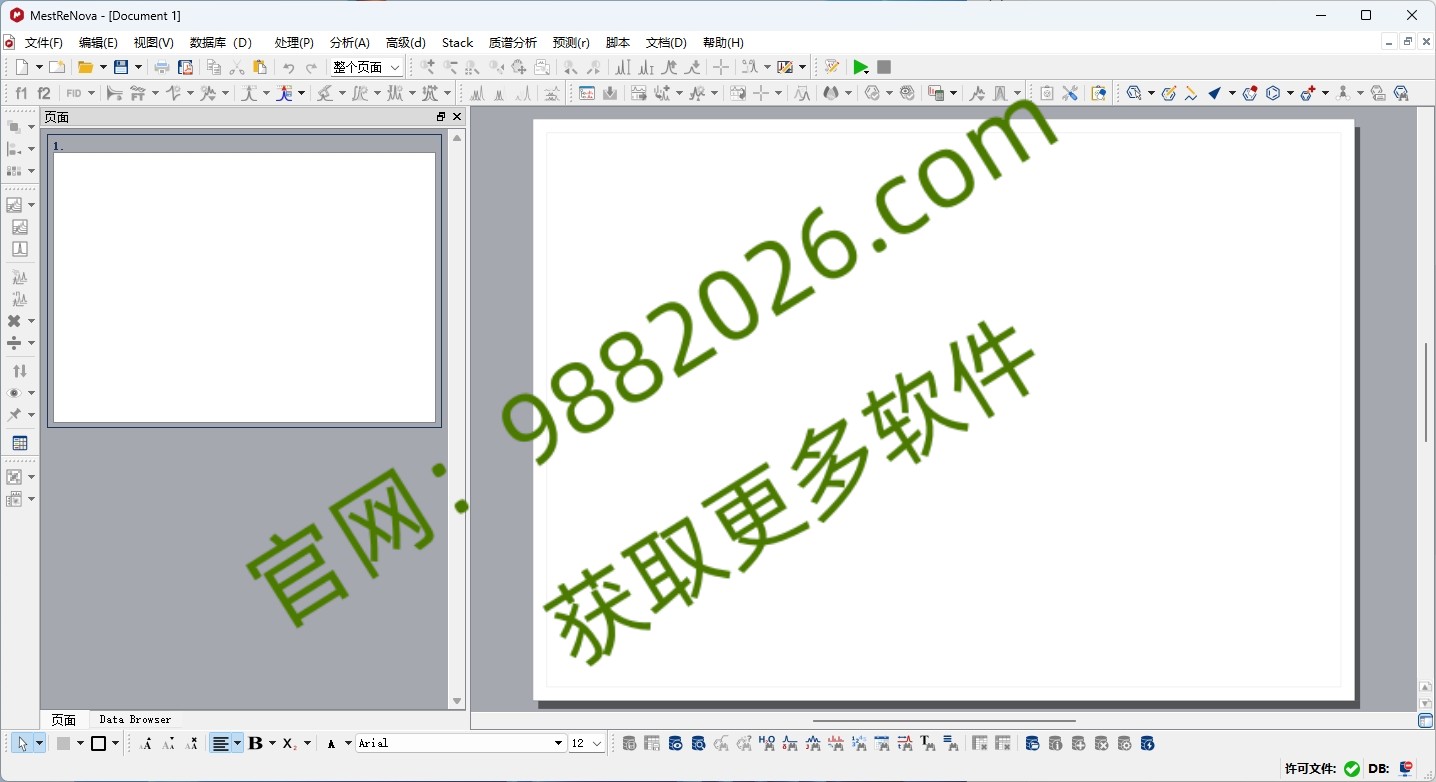Click the open folder icon
1436x782 pixels.
point(86,67)
